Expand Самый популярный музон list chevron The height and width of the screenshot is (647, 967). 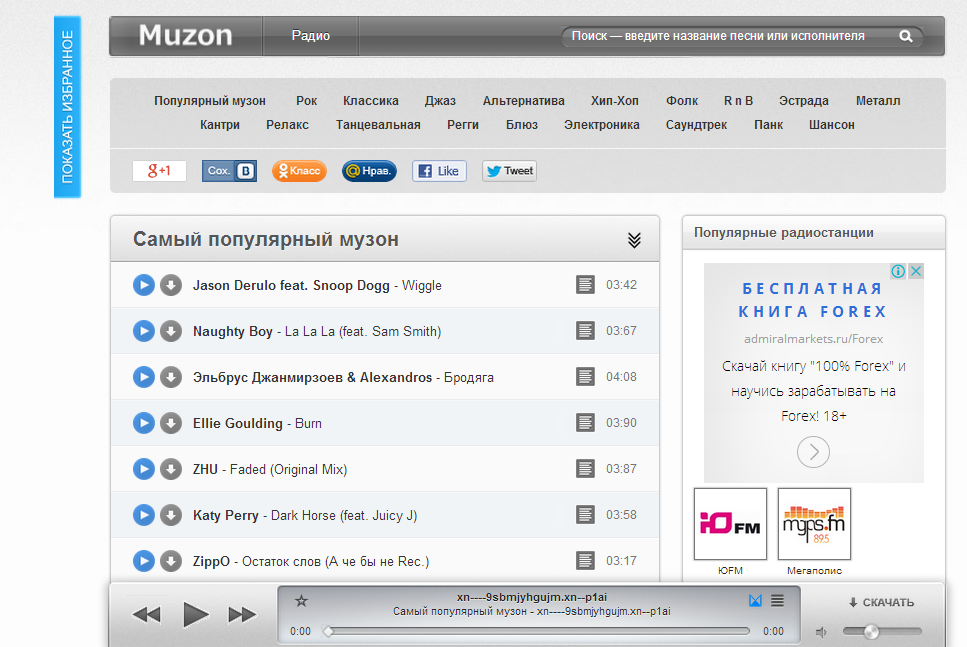(634, 240)
